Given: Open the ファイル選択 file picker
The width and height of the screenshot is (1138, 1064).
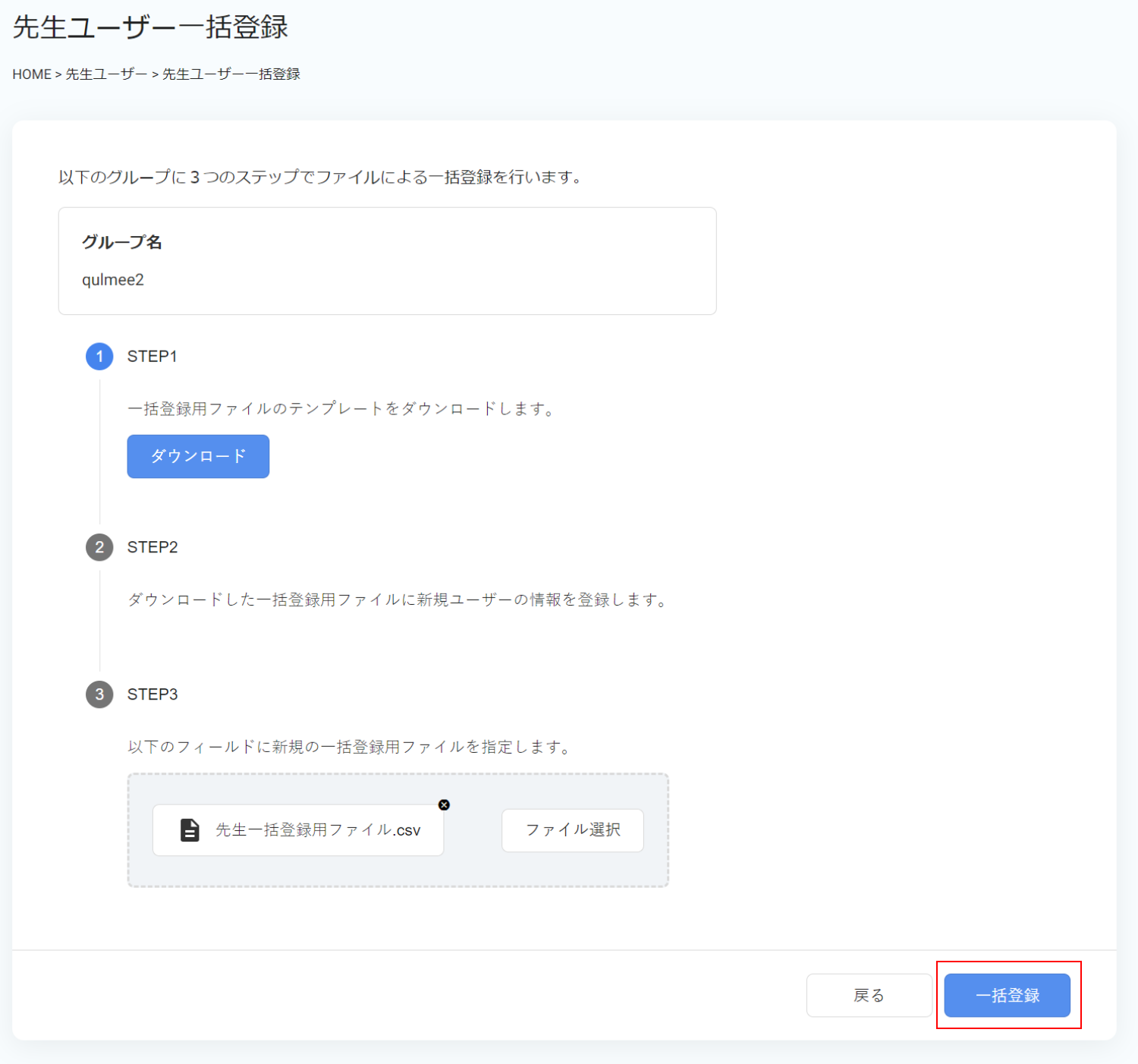Looking at the screenshot, I should pos(573,830).
